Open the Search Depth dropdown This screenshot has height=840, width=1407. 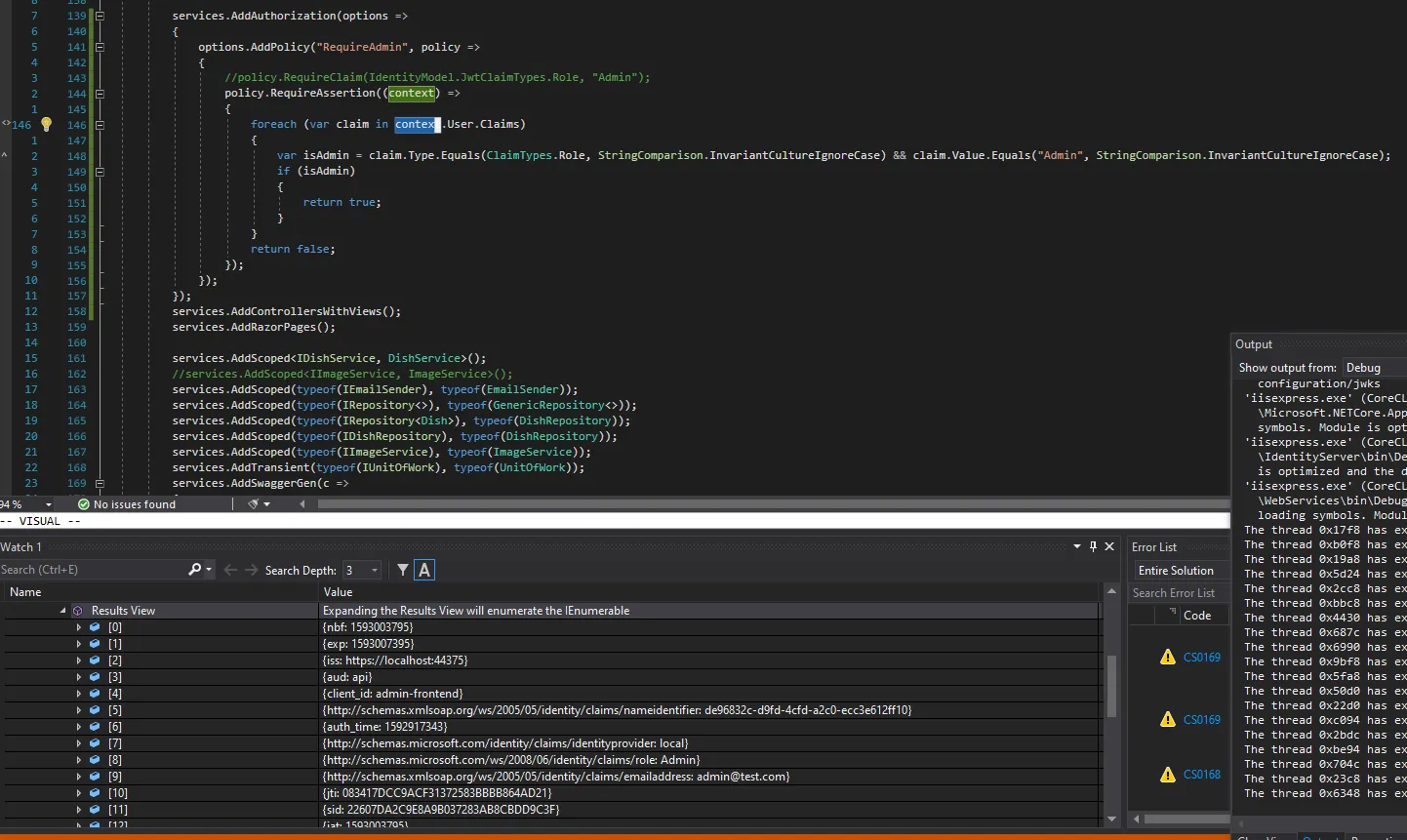(x=375, y=570)
